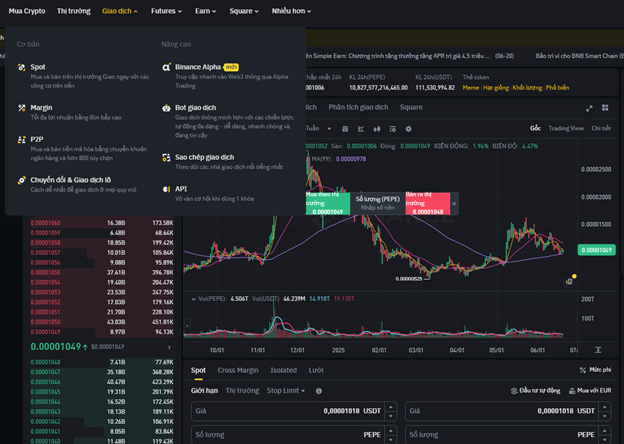Click Bán ra thị trường sell button

tap(428, 203)
